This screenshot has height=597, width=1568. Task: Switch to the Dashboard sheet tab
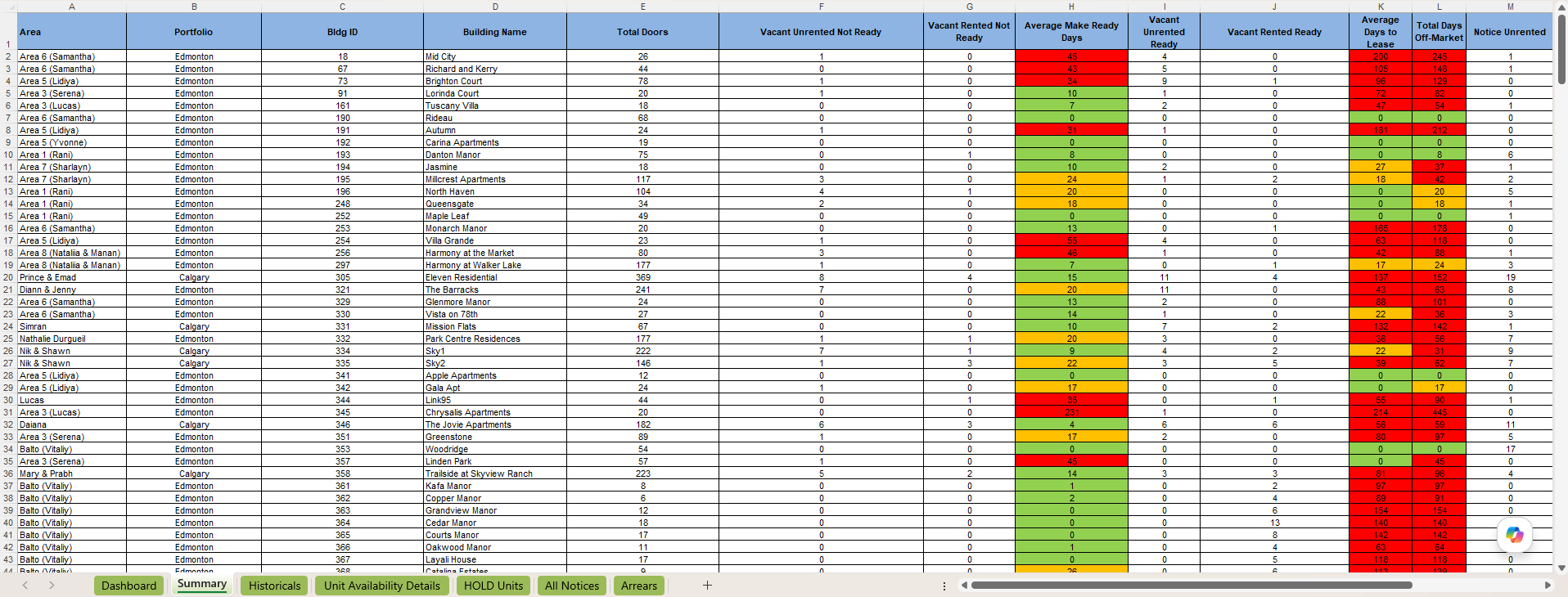pos(128,586)
